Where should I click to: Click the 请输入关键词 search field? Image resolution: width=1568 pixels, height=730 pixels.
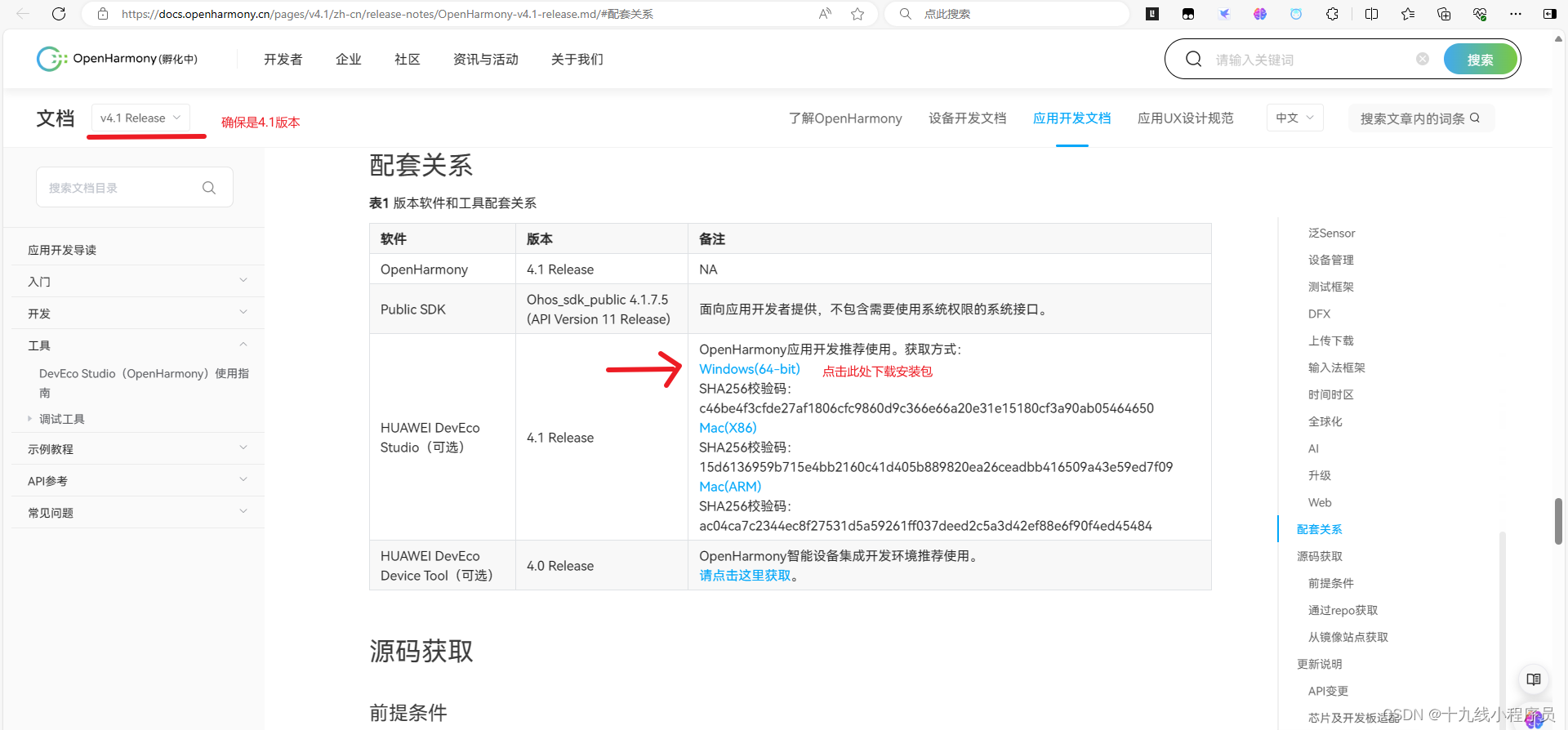(x=1311, y=60)
